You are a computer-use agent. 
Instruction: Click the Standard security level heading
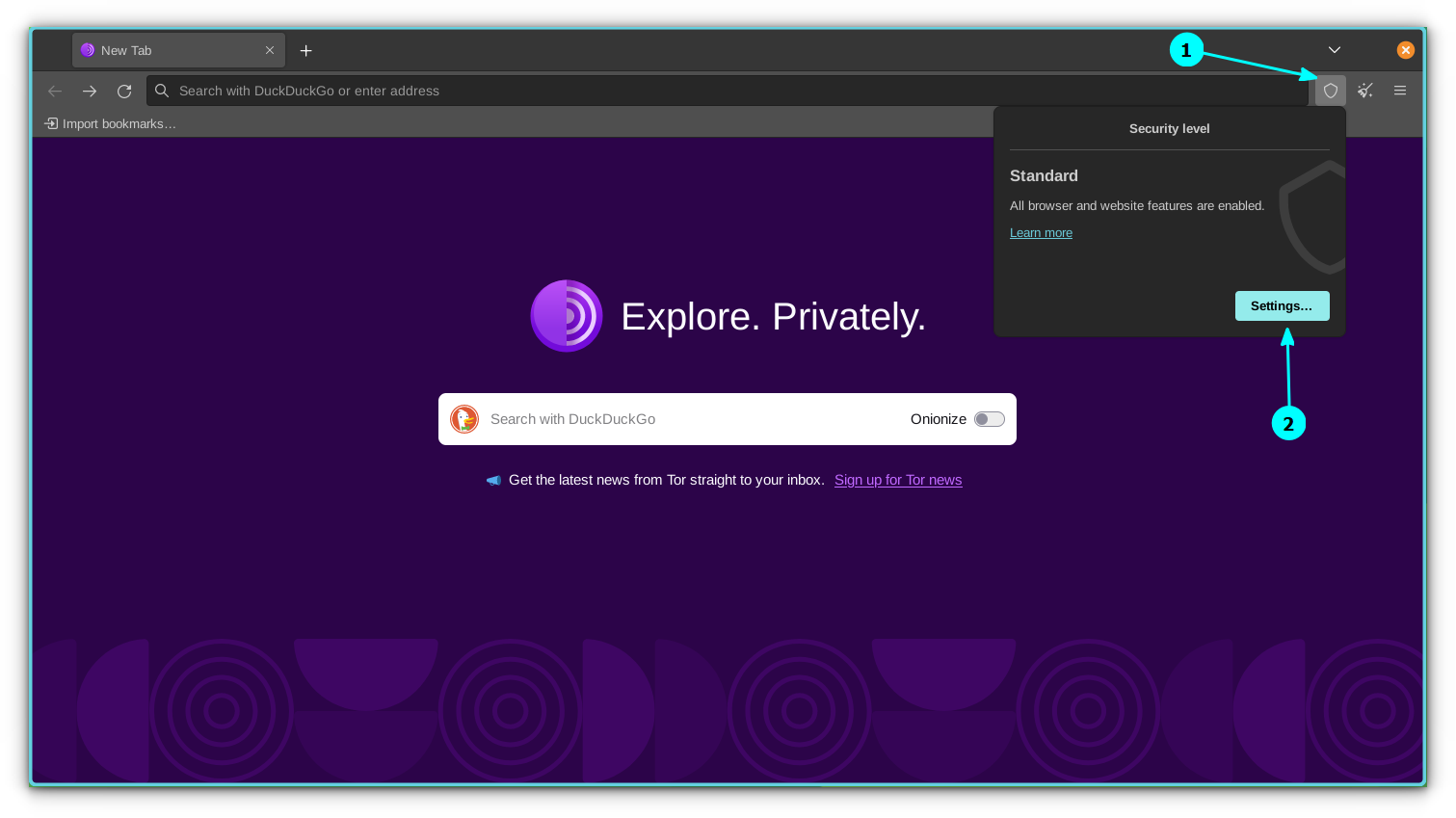click(x=1044, y=175)
